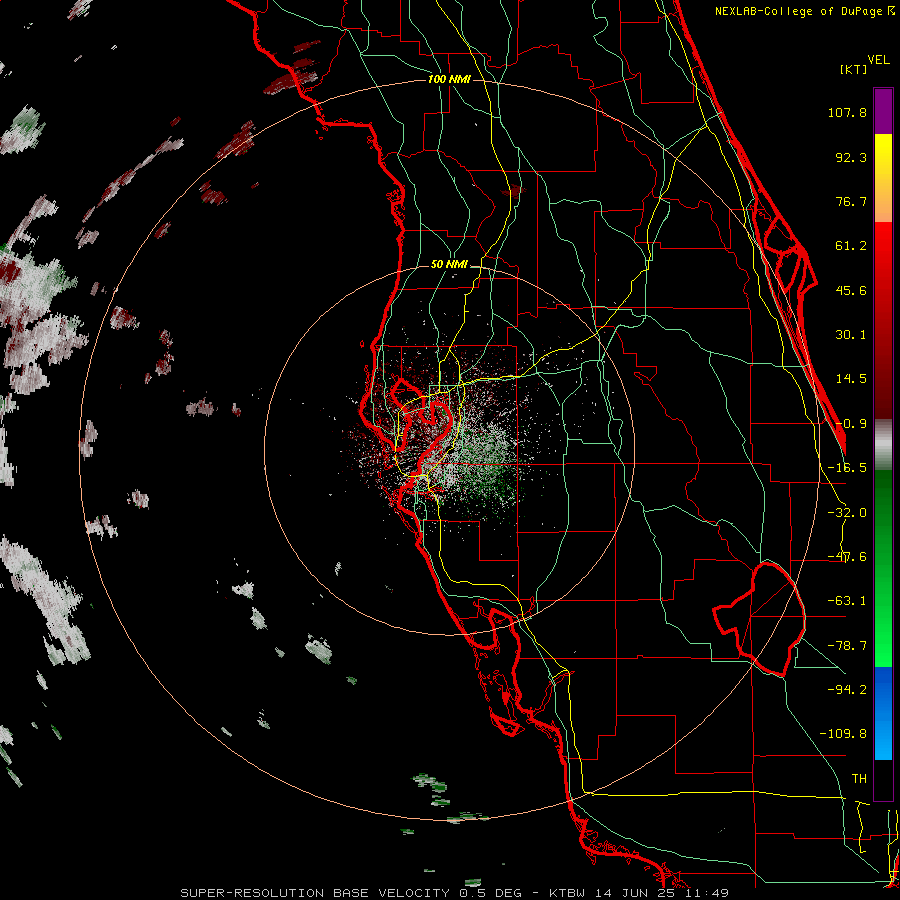
Task: Click the 100 NMI range ring label
Action: click(449, 79)
